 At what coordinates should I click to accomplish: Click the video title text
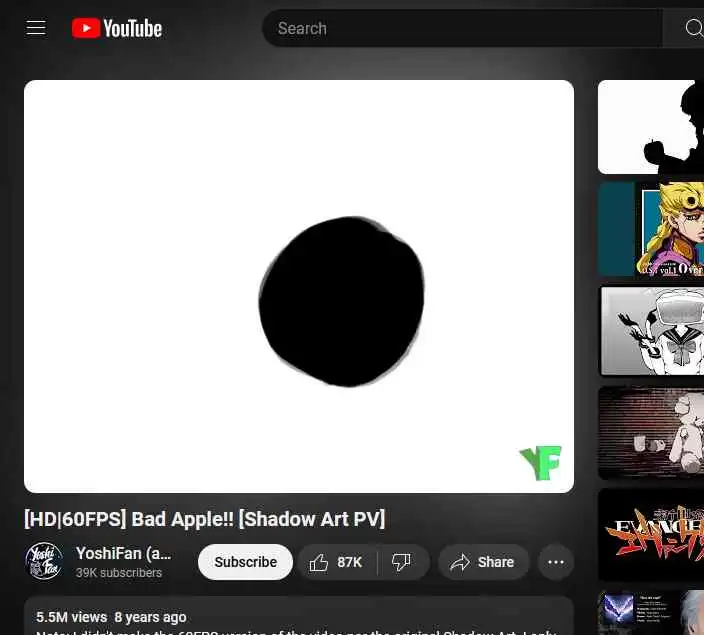pyautogui.click(x=205, y=519)
